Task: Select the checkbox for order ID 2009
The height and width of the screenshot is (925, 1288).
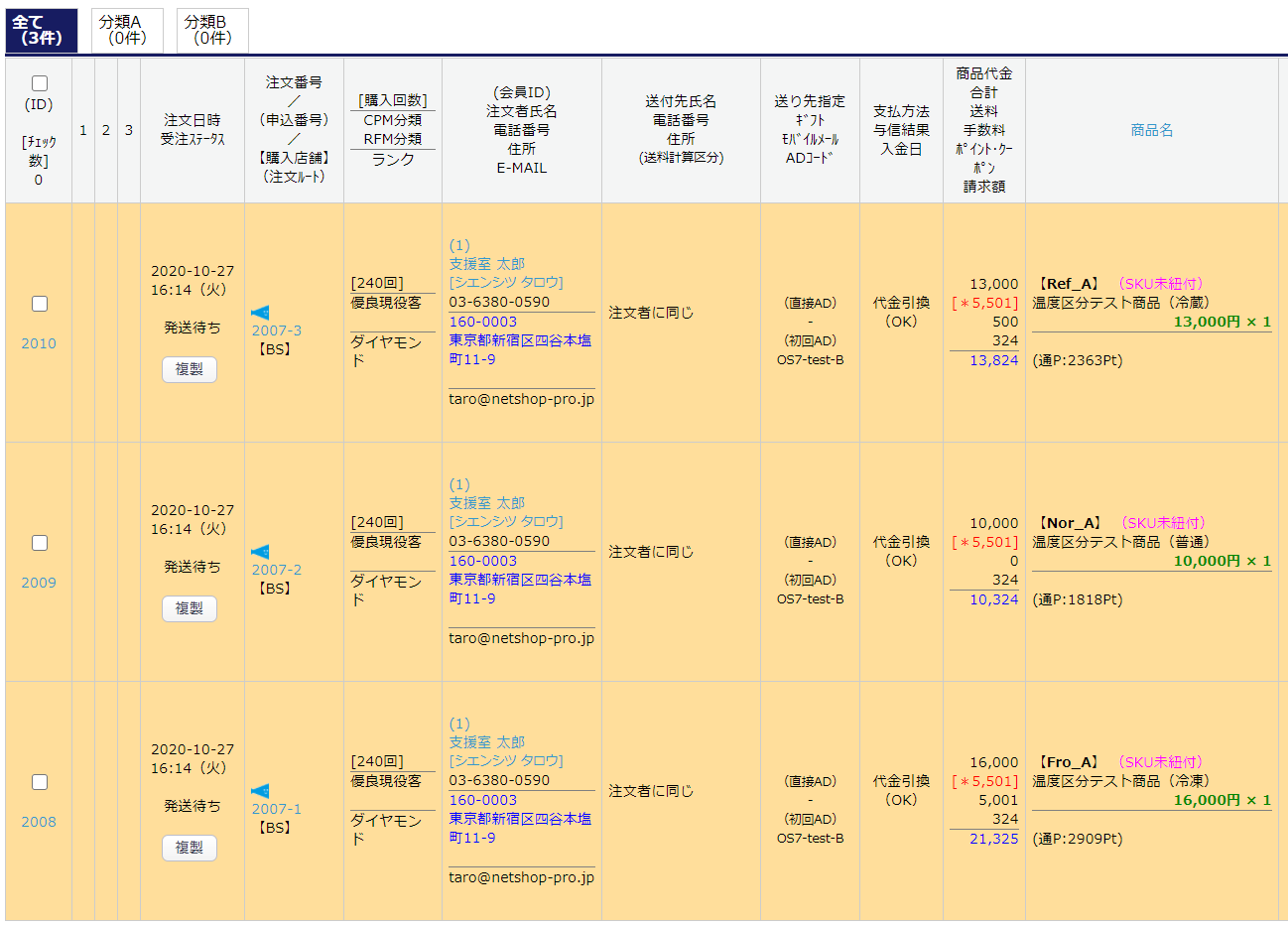Action: click(x=40, y=543)
